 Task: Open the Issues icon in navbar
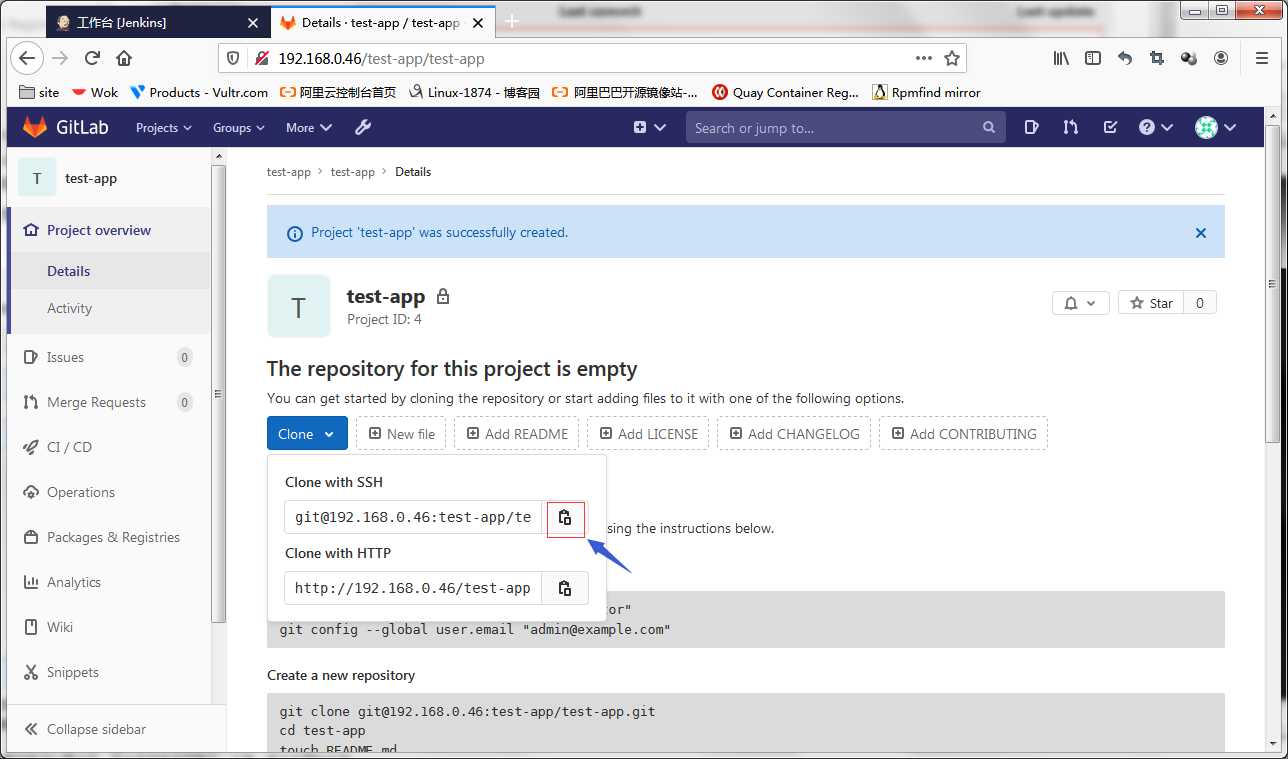pyautogui.click(x=1032, y=127)
